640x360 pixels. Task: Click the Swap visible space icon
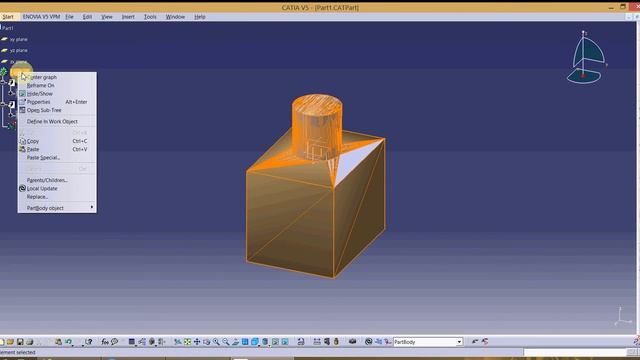(285, 342)
